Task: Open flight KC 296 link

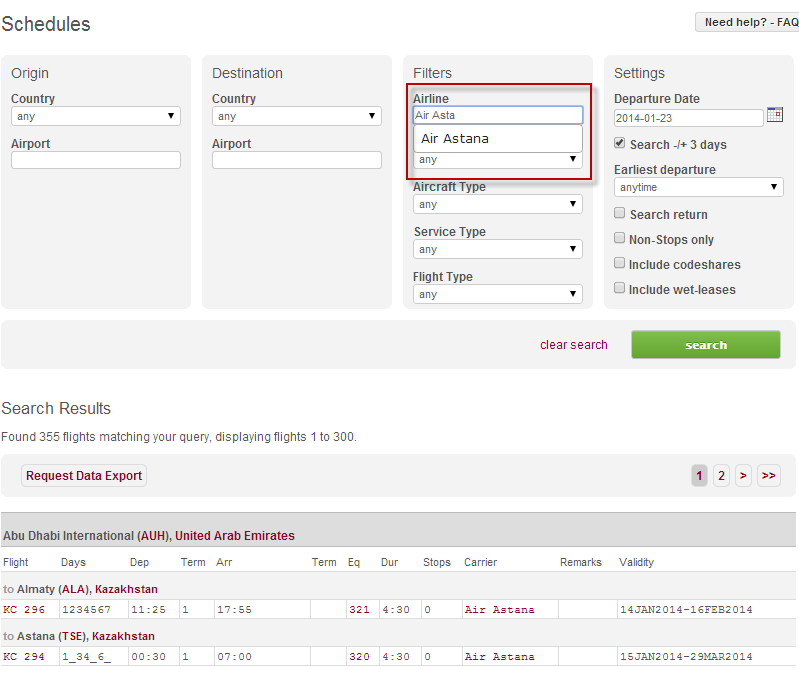Action: tap(24, 609)
